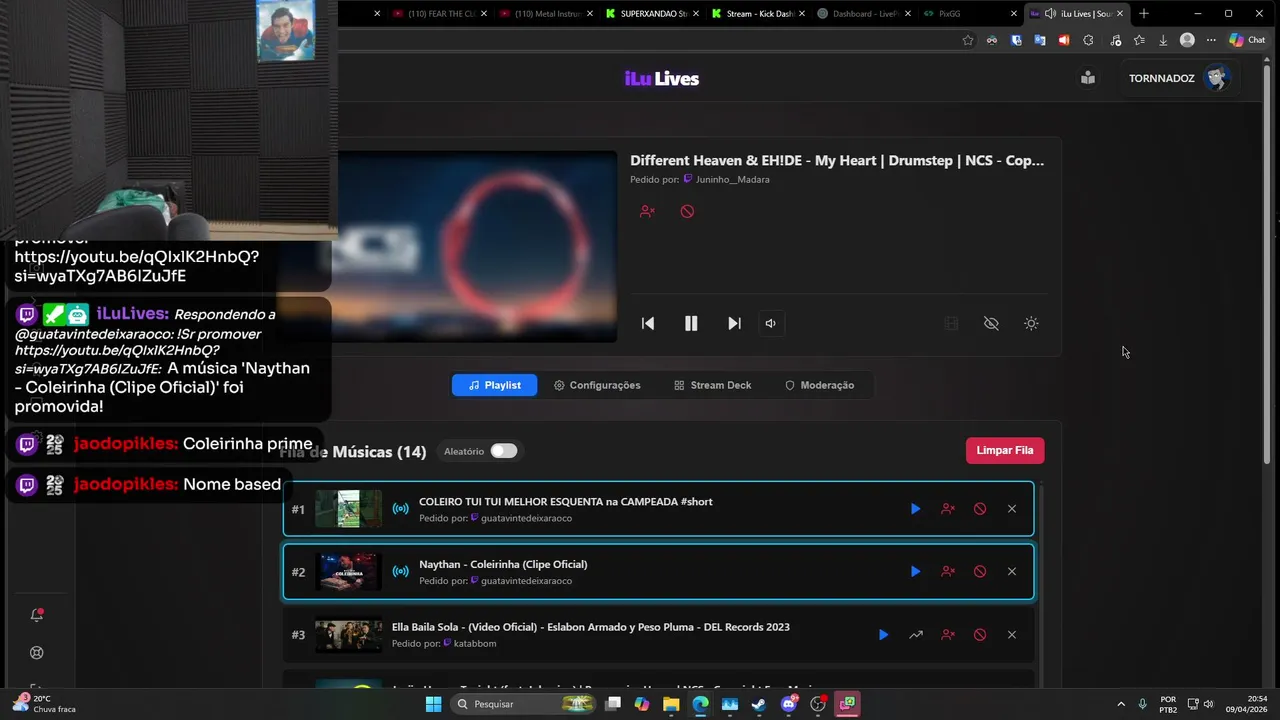Click the Limpar Fila button

[1005, 451]
